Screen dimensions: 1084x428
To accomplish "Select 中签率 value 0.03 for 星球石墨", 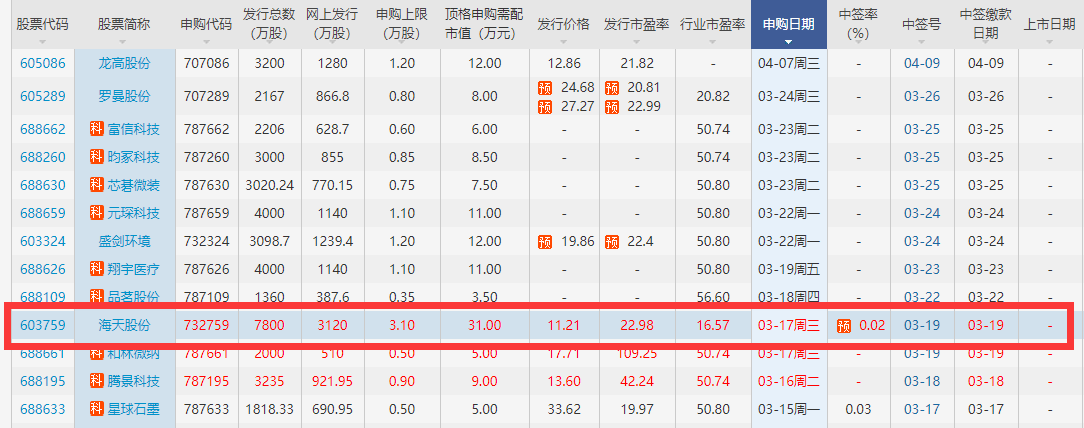I will [x=857, y=409].
